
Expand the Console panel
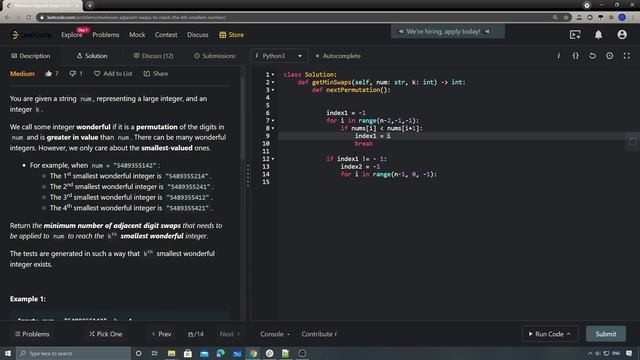275,334
